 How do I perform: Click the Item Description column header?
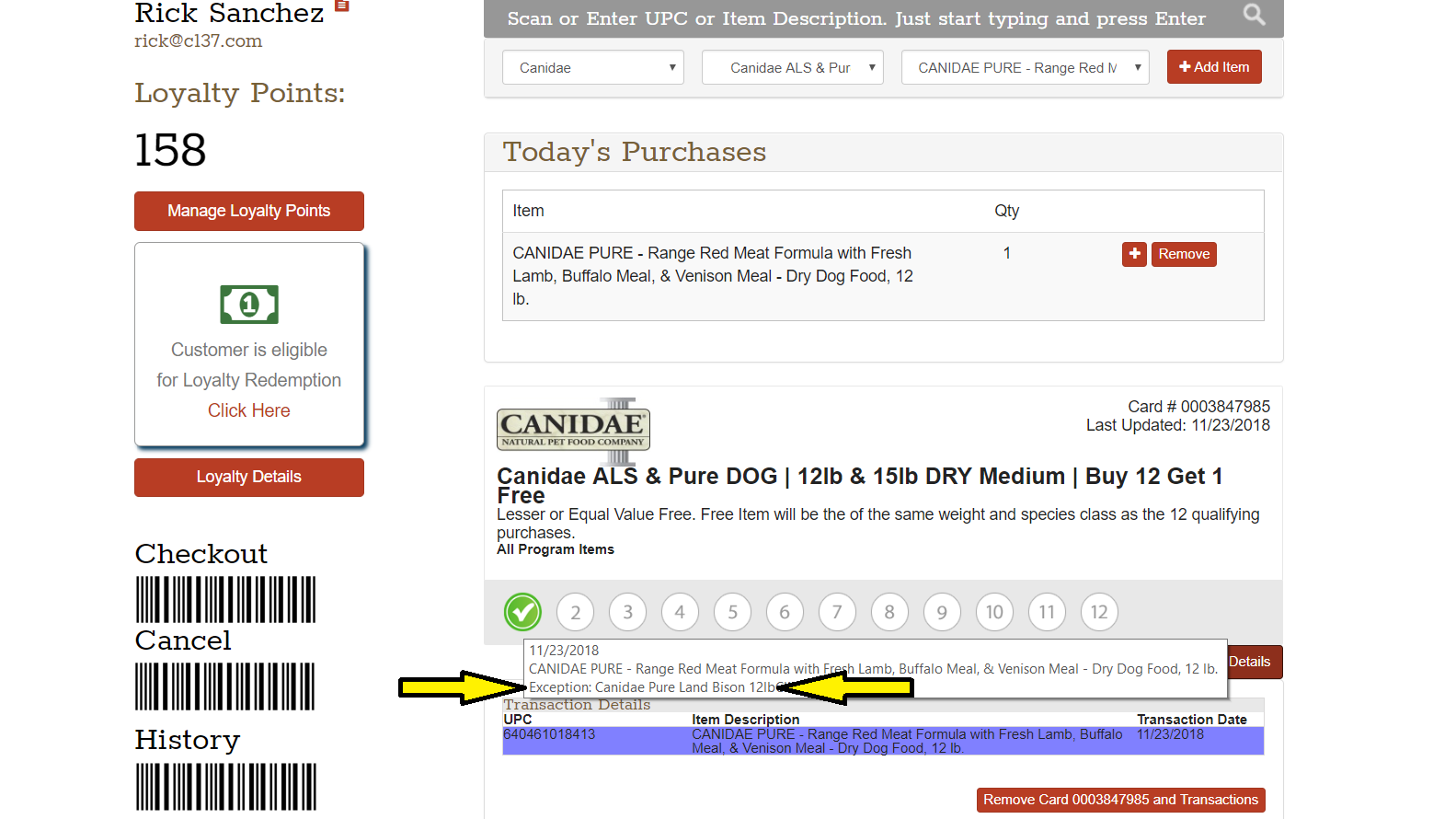click(x=746, y=720)
